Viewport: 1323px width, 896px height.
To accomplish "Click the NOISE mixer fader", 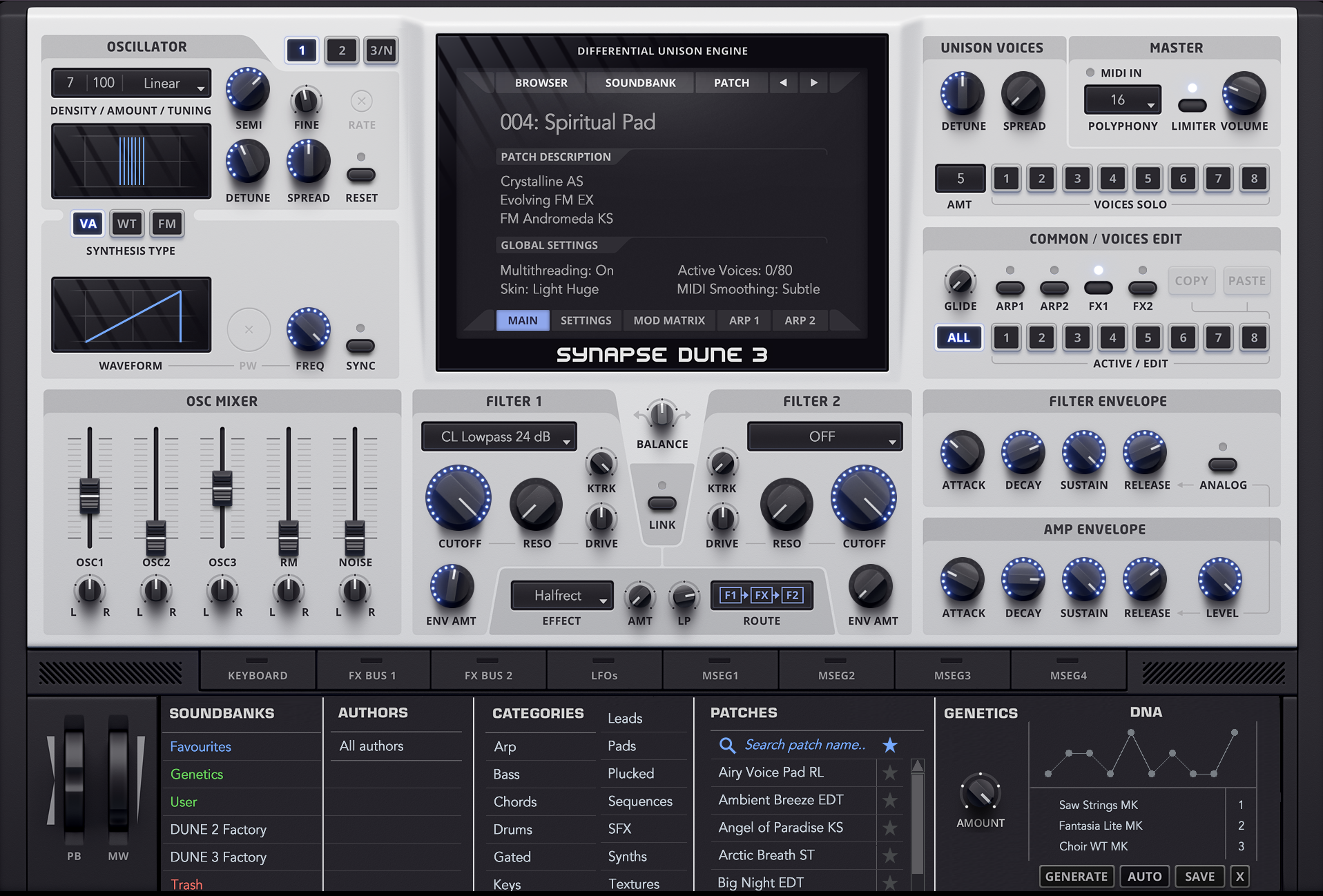I will (x=355, y=538).
